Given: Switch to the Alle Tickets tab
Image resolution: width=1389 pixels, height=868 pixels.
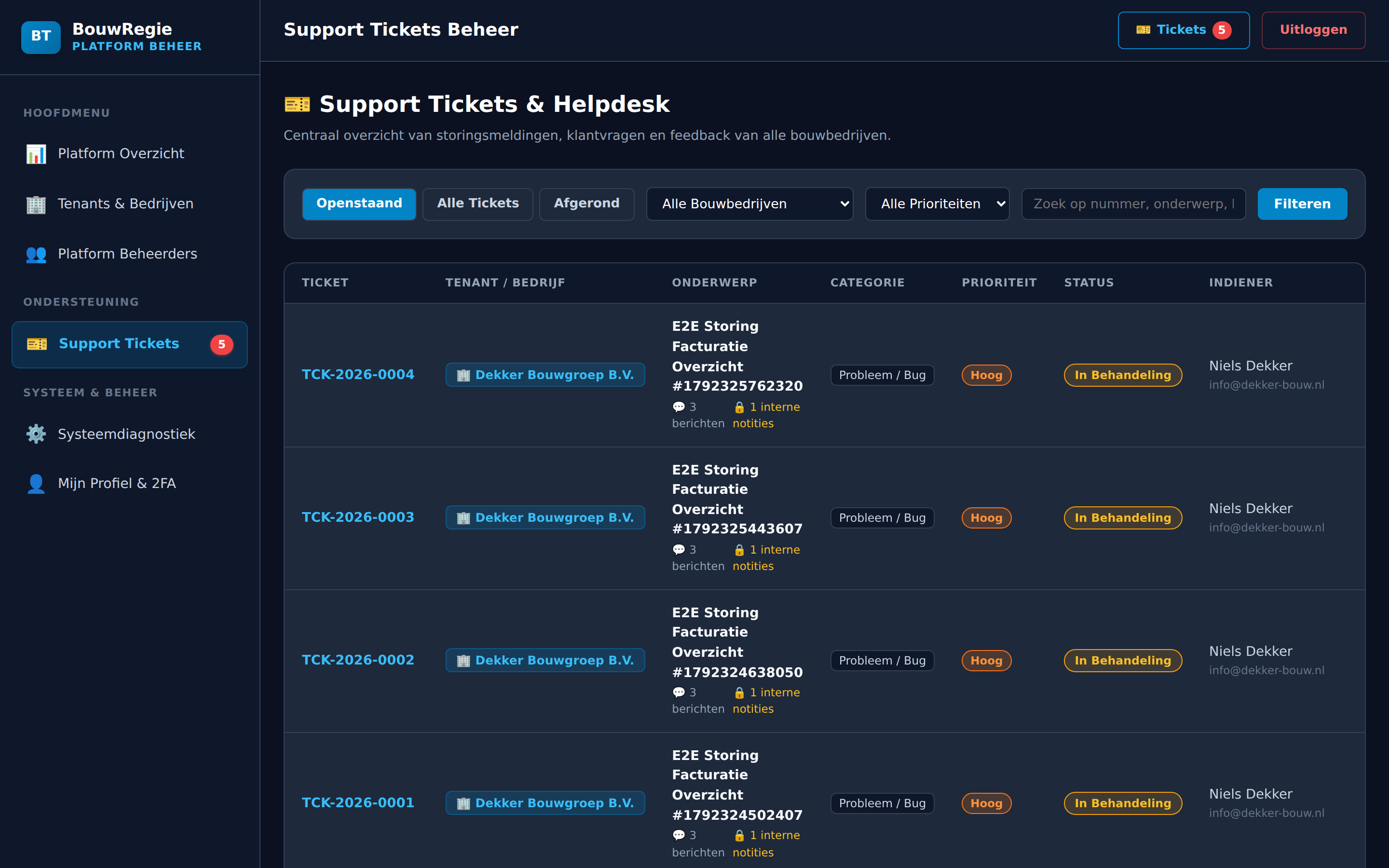Looking at the screenshot, I should (x=477, y=204).
